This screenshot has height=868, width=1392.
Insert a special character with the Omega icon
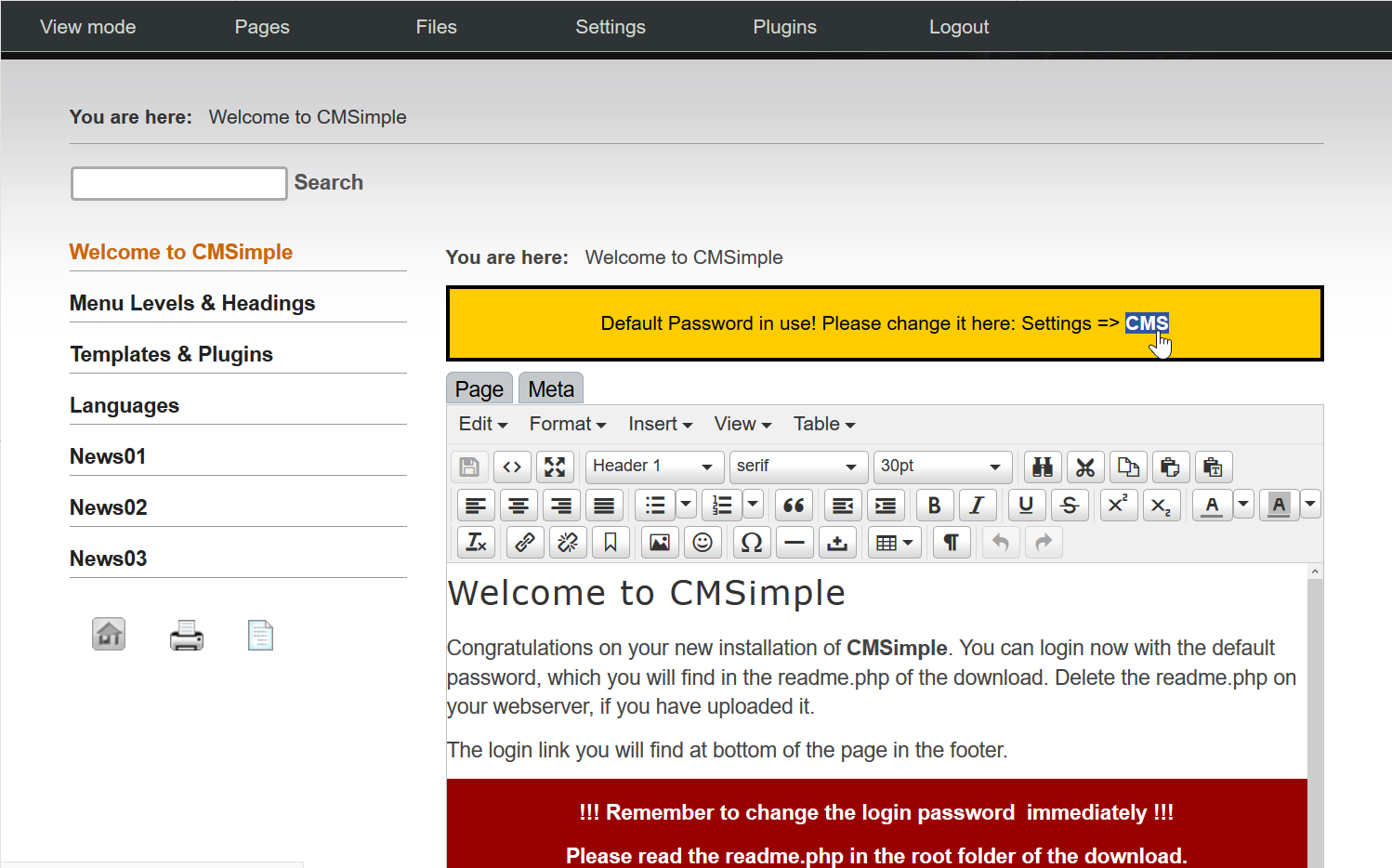point(752,543)
